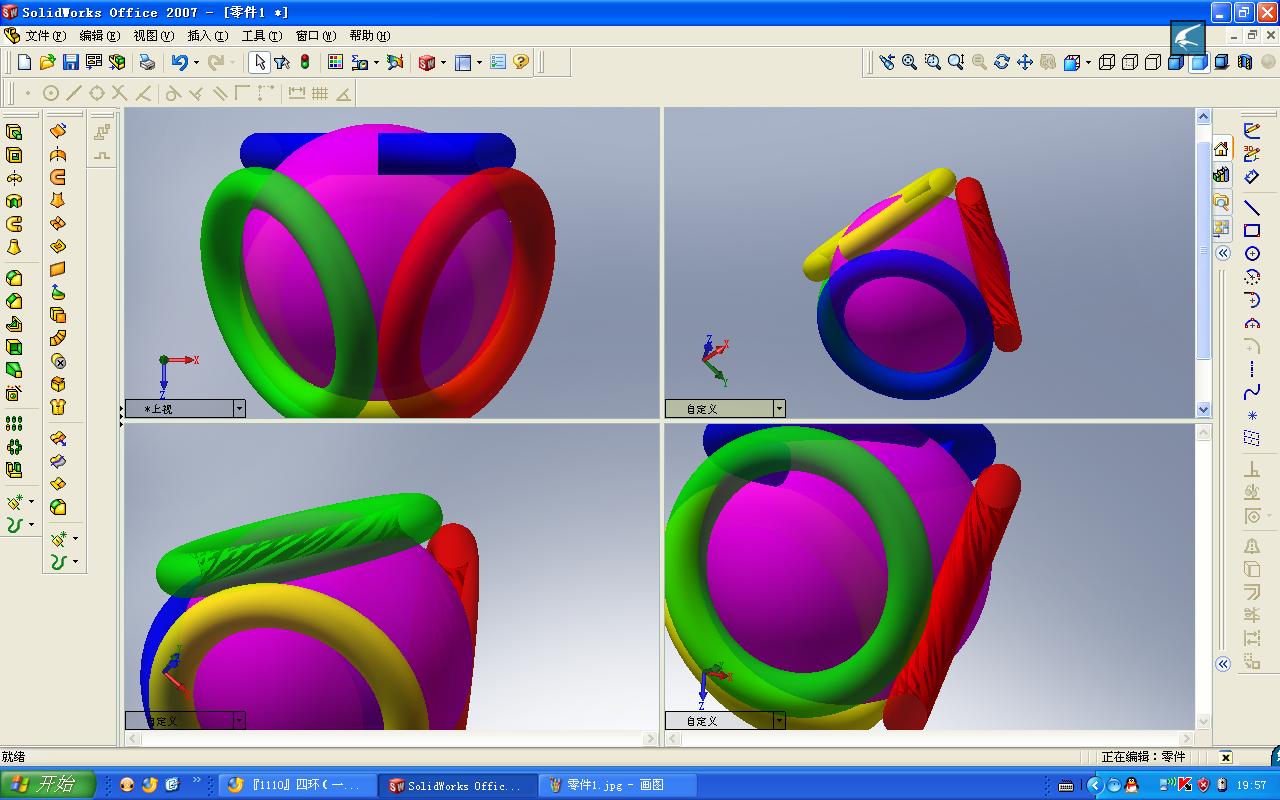The image size is (1280, 800).
Task: Click the Standard Views cube icon
Action: coord(1072,62)
